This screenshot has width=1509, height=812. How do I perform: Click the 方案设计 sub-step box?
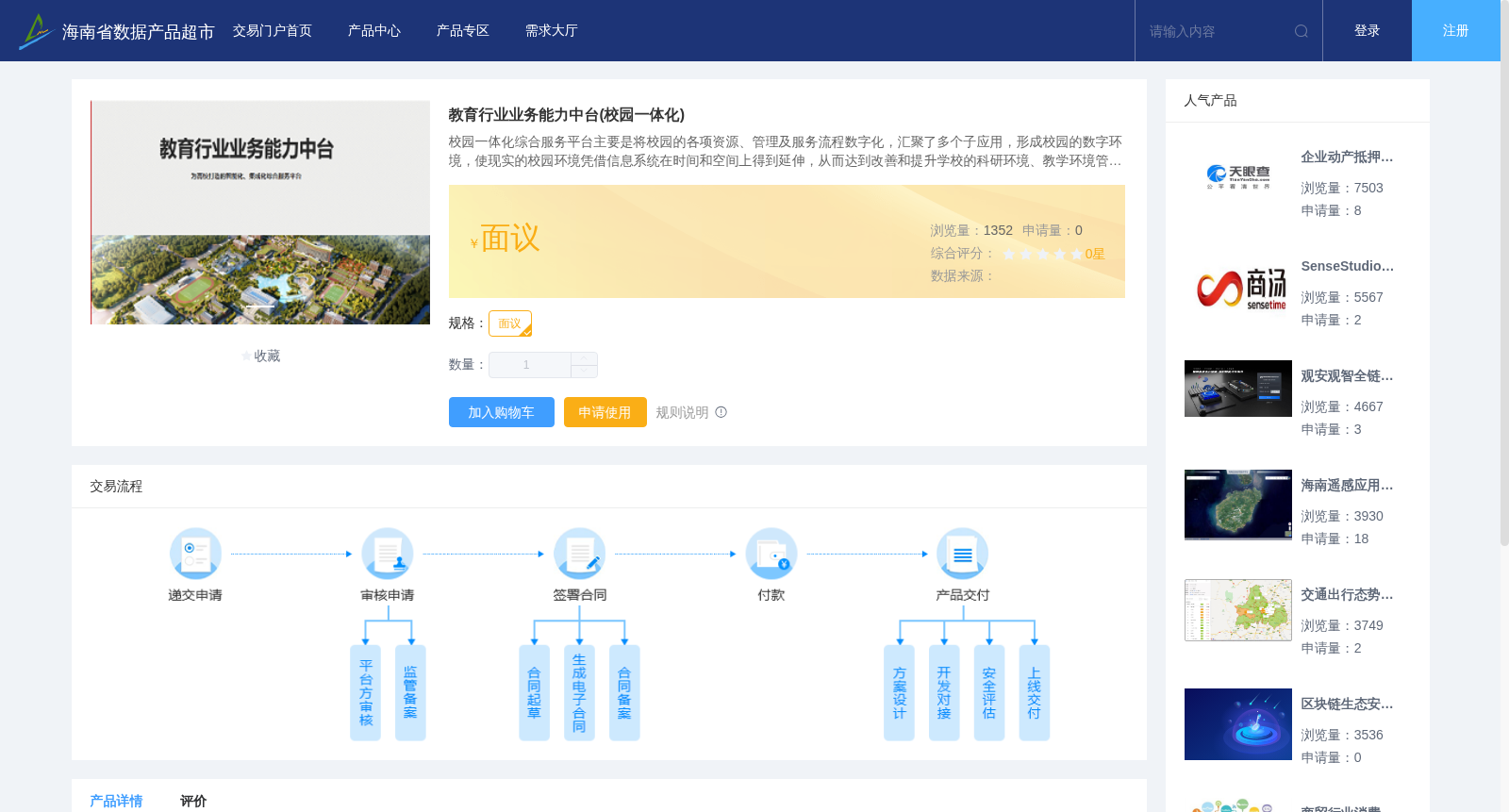pos(899,693)
